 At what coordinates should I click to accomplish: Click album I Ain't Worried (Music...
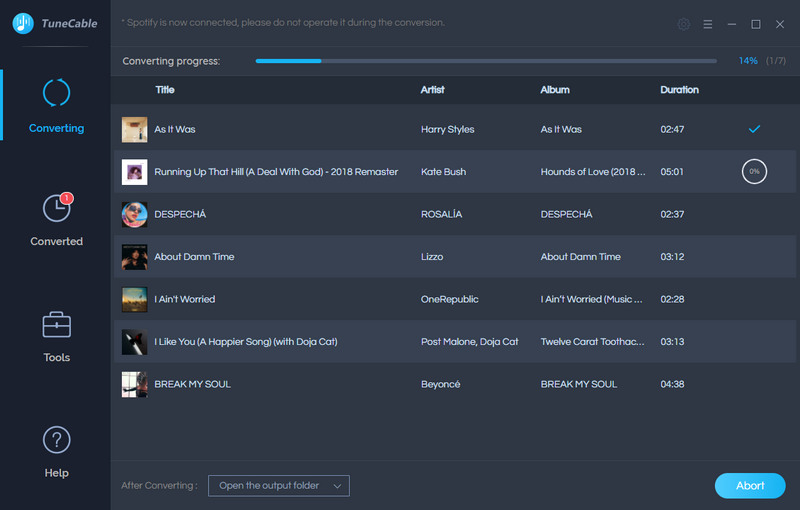(591, 299)
